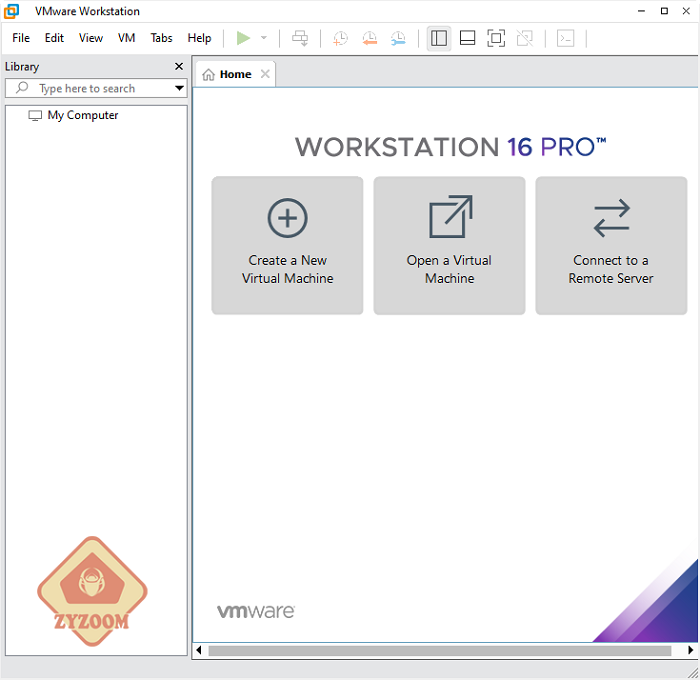Click Take a Snapshot clock icon

point(340,38)
